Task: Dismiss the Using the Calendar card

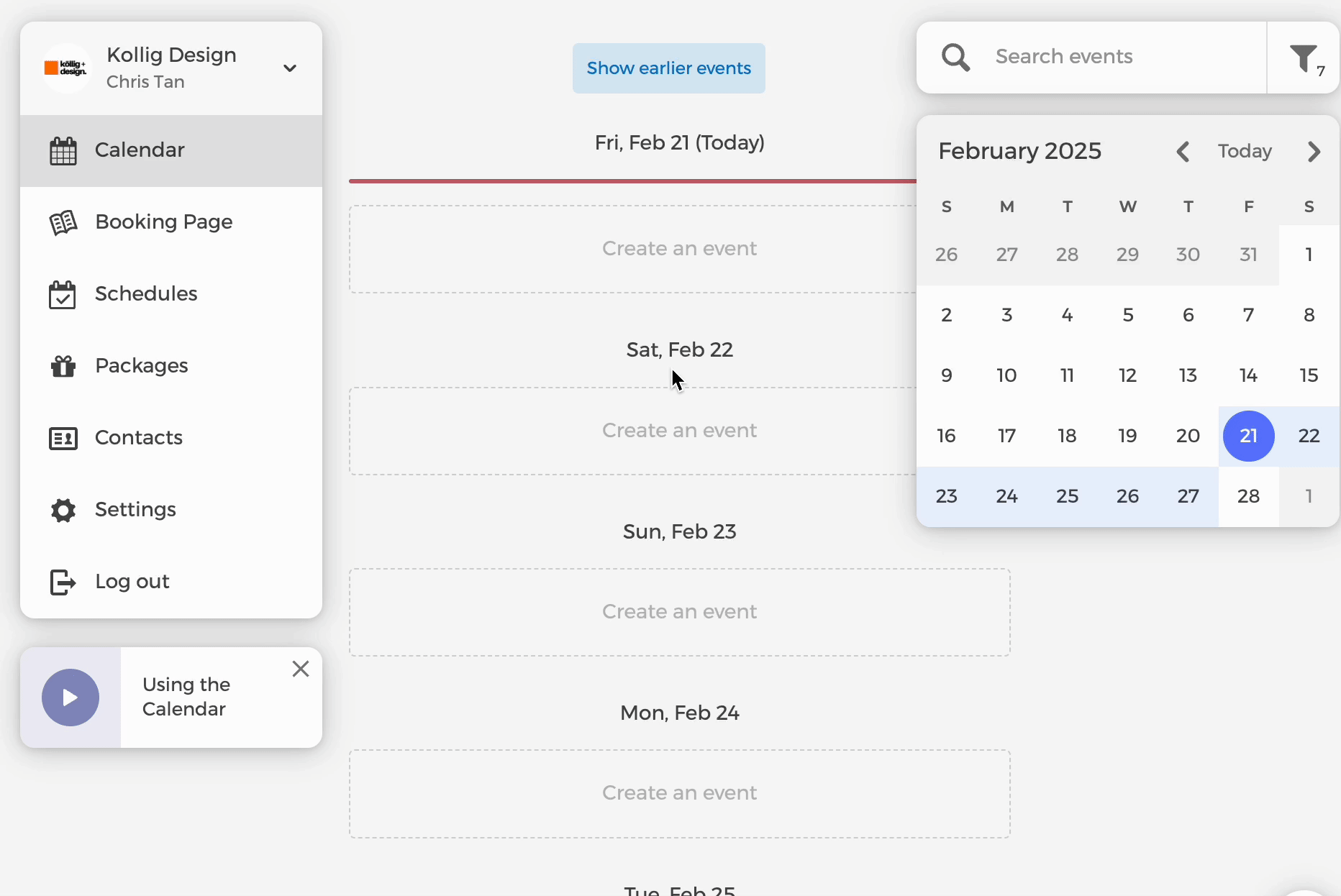Action: [301, 669]
